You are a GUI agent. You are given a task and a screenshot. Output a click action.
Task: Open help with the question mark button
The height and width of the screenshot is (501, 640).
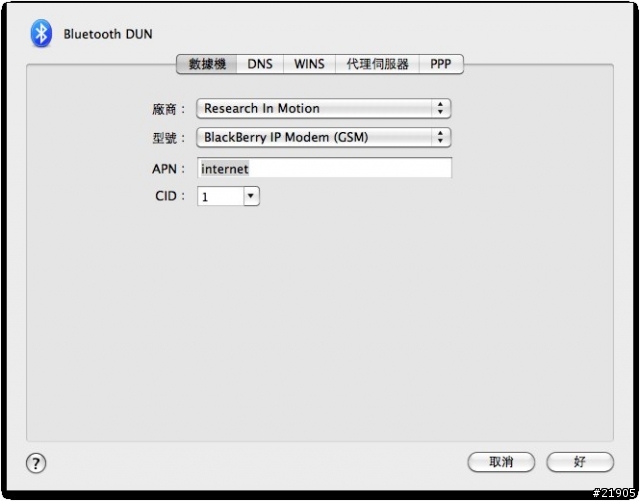coord(36,463)
